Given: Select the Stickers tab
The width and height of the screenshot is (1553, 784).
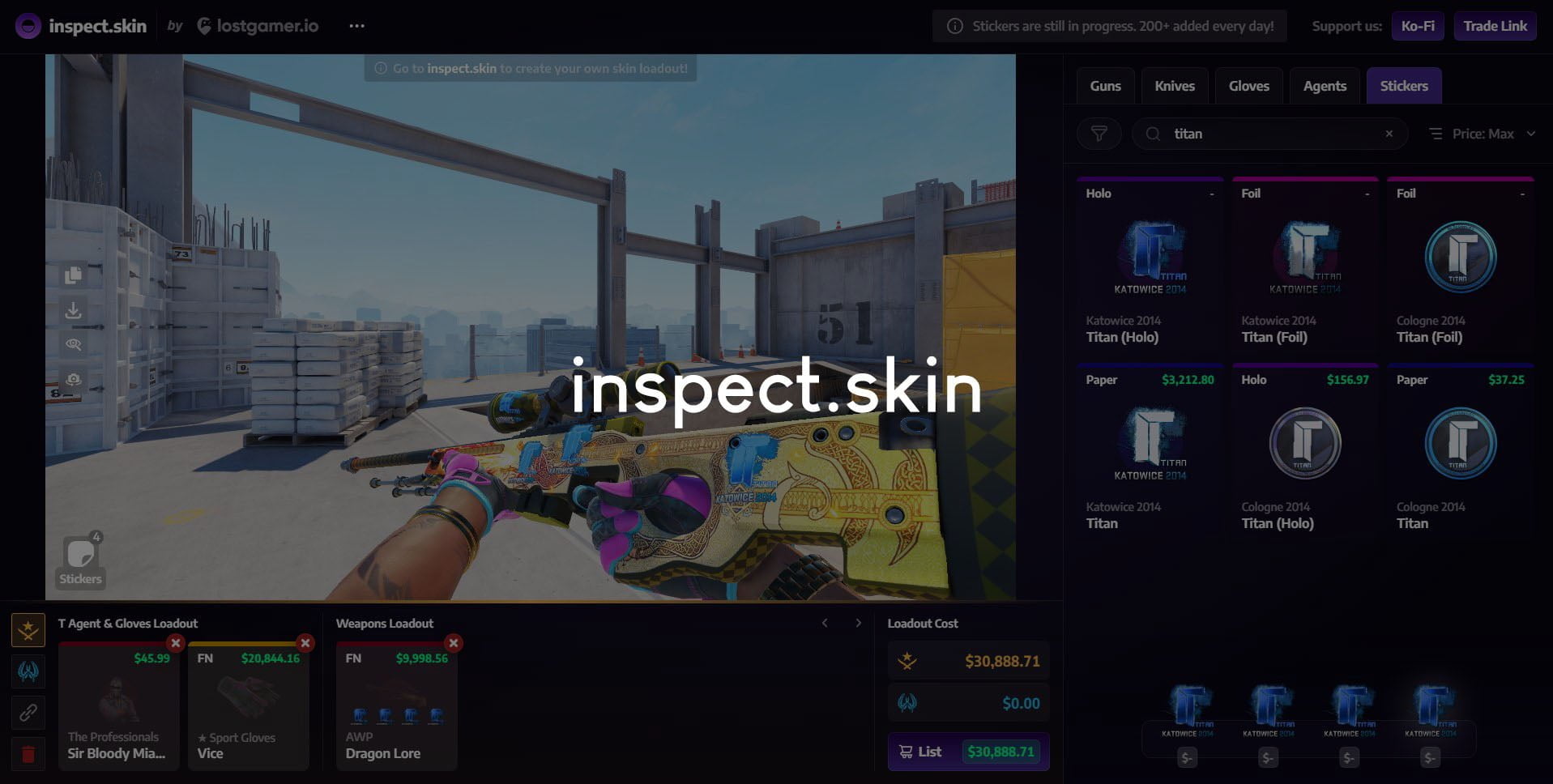Looking at the screenshot, I should pos(1404,86).
